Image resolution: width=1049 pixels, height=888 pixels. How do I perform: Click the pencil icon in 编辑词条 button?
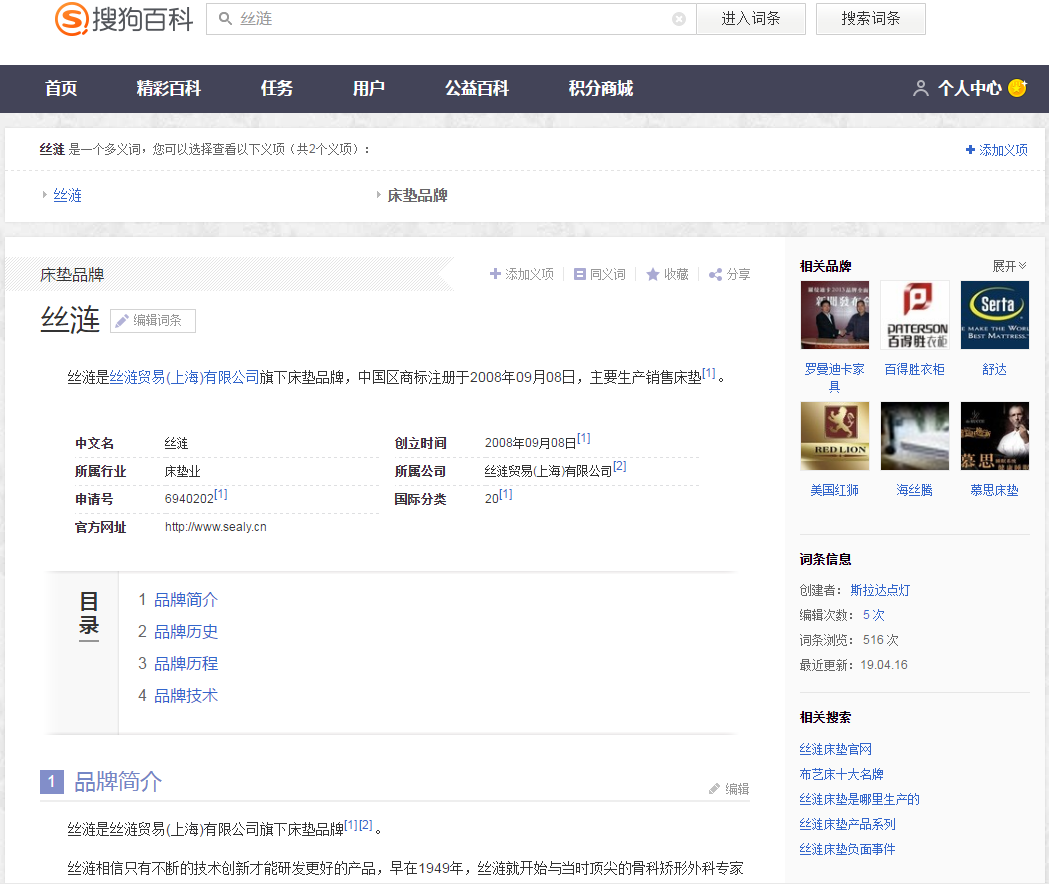[122, 321]
